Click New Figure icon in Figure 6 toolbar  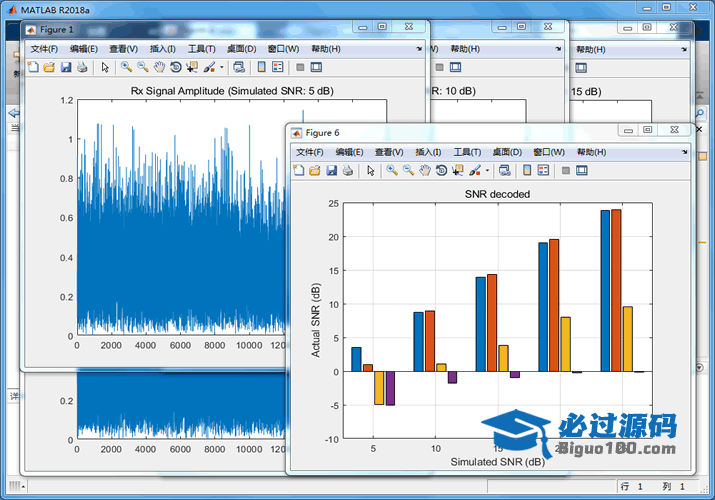298,171
